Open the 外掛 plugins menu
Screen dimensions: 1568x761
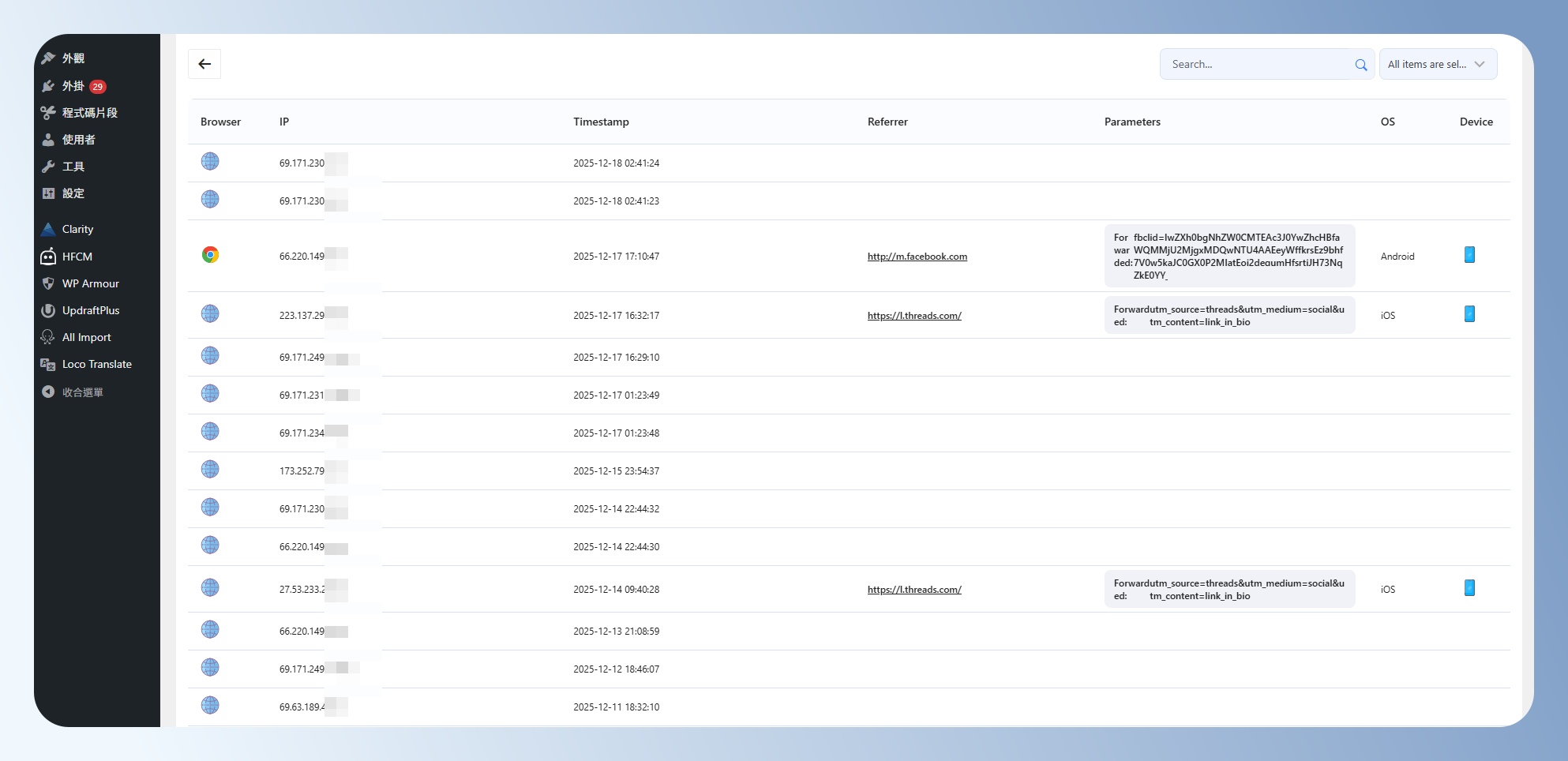[73, 86]
